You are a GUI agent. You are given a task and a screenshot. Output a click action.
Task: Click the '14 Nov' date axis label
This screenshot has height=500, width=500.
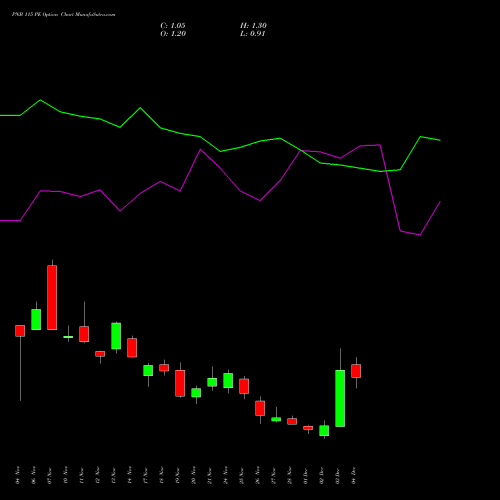pyautogui.click(x=130, y=475)
